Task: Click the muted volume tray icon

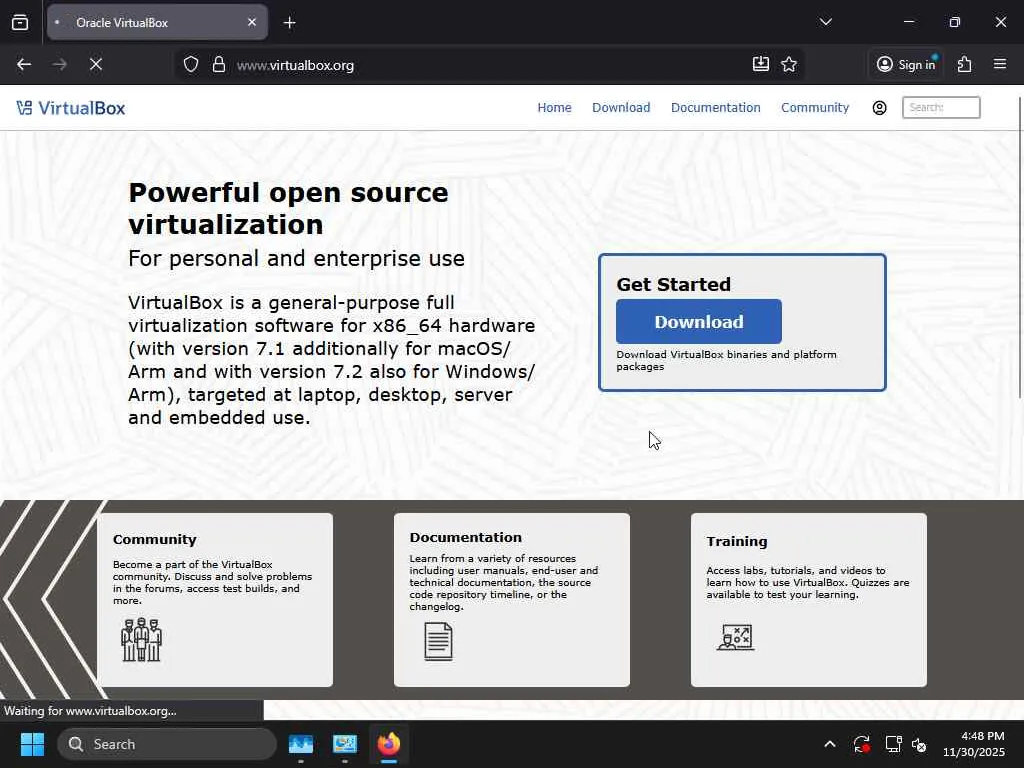Action: coord(919,744)
